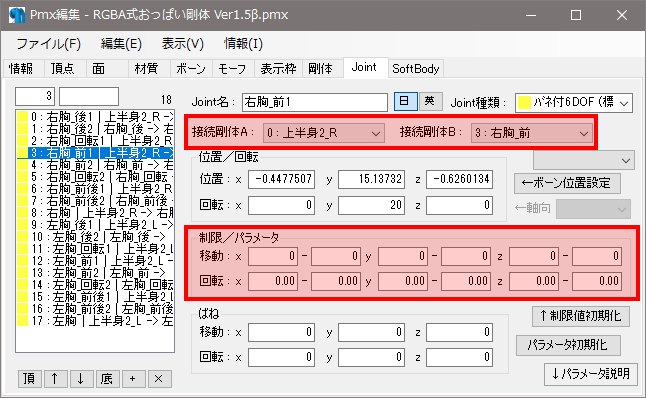Click the パラメータ初期化 button

(568, 345)
